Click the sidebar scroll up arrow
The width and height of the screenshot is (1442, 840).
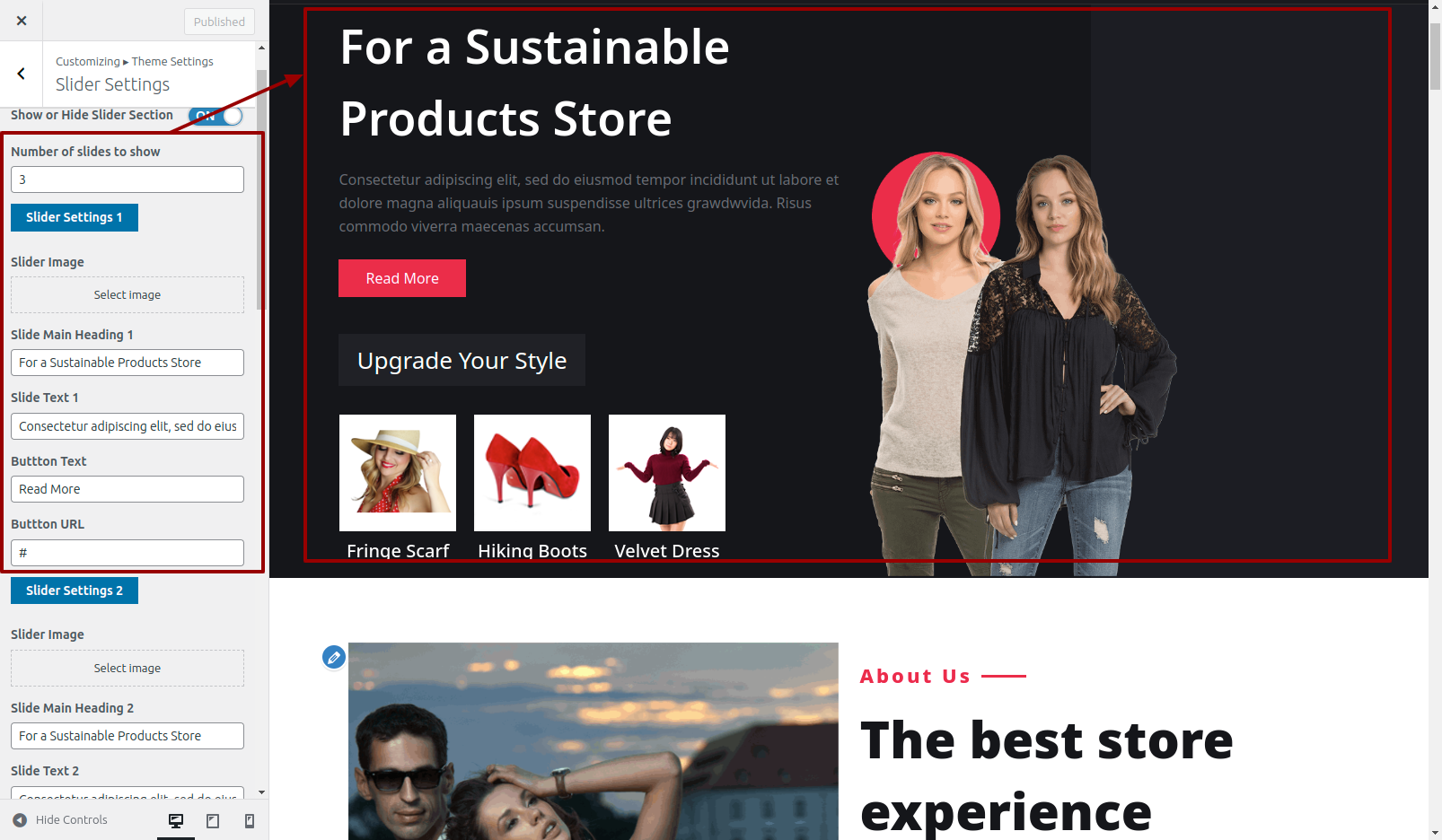tap(261, 48)
